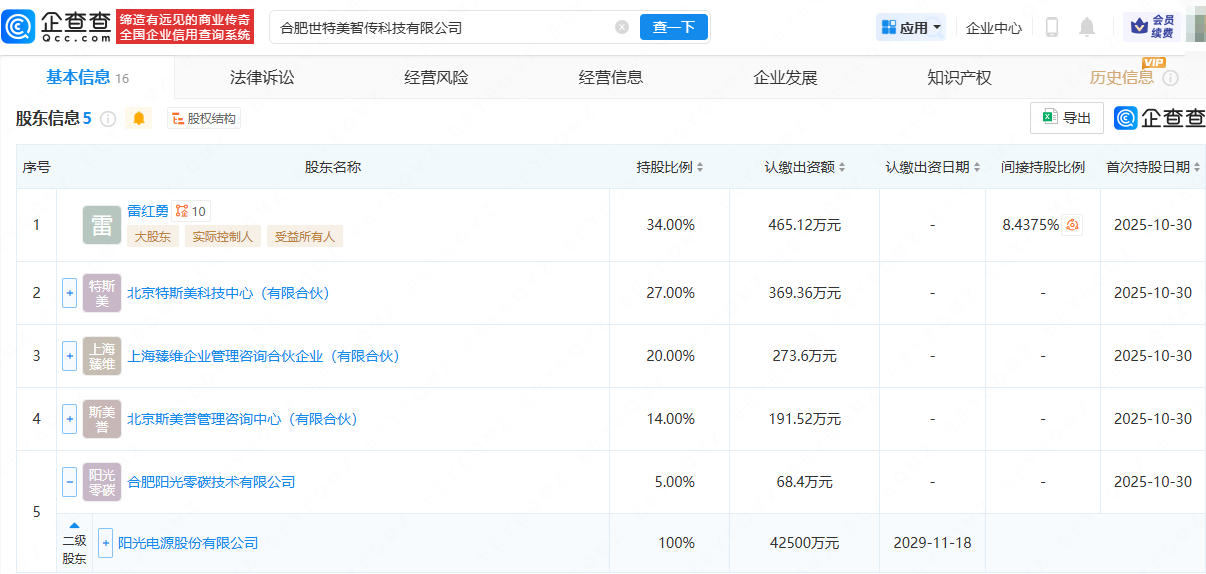The height and width of the screenshot is (574, 1206).
Task: Expand 北京特斯美科技中心 shareholder row
Action: click(x=69, y=293)
